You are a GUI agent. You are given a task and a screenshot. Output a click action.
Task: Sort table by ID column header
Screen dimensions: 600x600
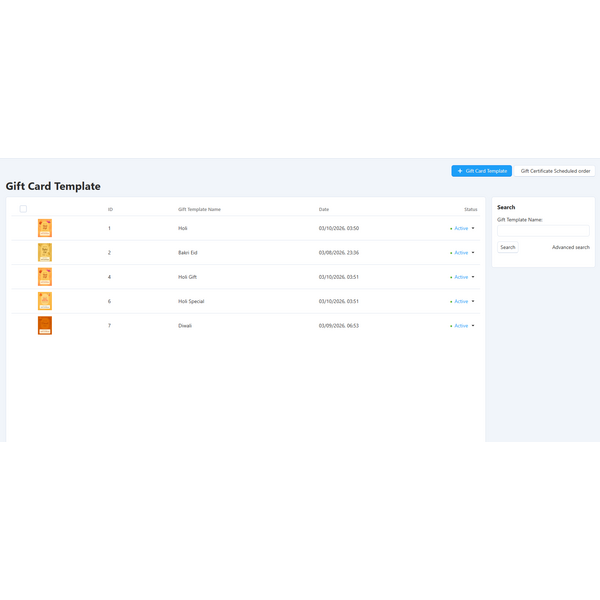click(110, 209)
